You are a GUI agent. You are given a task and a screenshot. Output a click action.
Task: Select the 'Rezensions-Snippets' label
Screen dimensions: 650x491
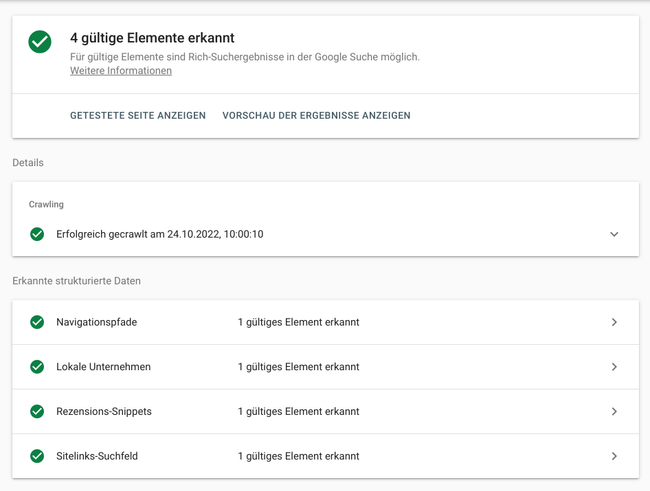[x=104, y=411]
